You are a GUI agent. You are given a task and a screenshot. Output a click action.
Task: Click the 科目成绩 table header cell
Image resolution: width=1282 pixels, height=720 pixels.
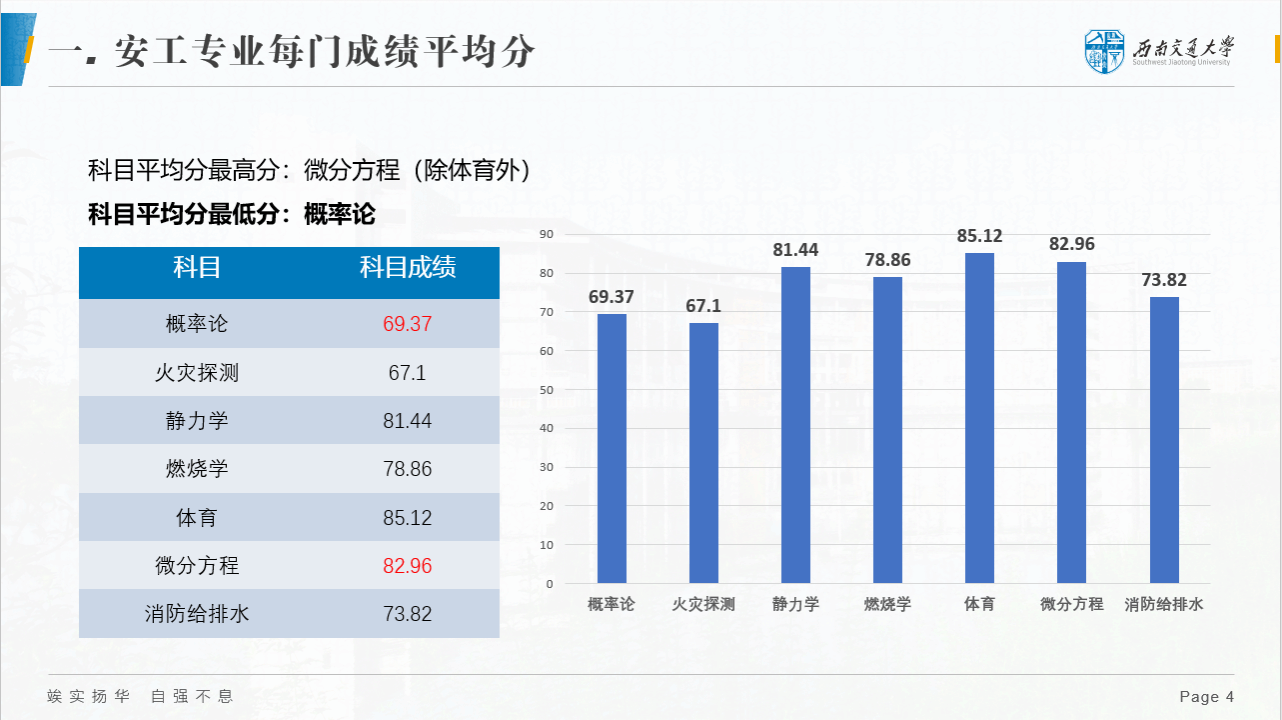tap(408, 268)
